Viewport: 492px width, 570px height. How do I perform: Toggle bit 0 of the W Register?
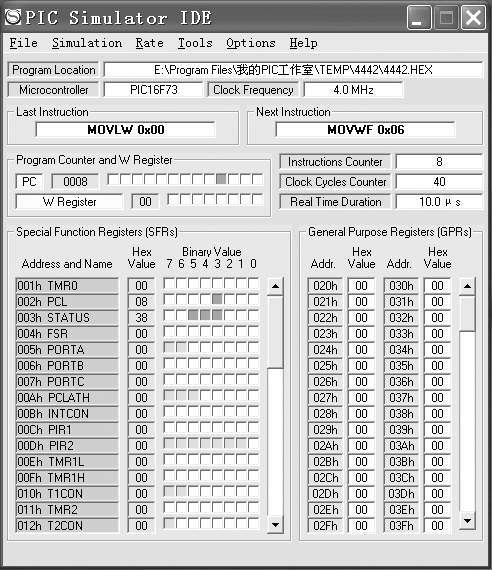(257, 199)
